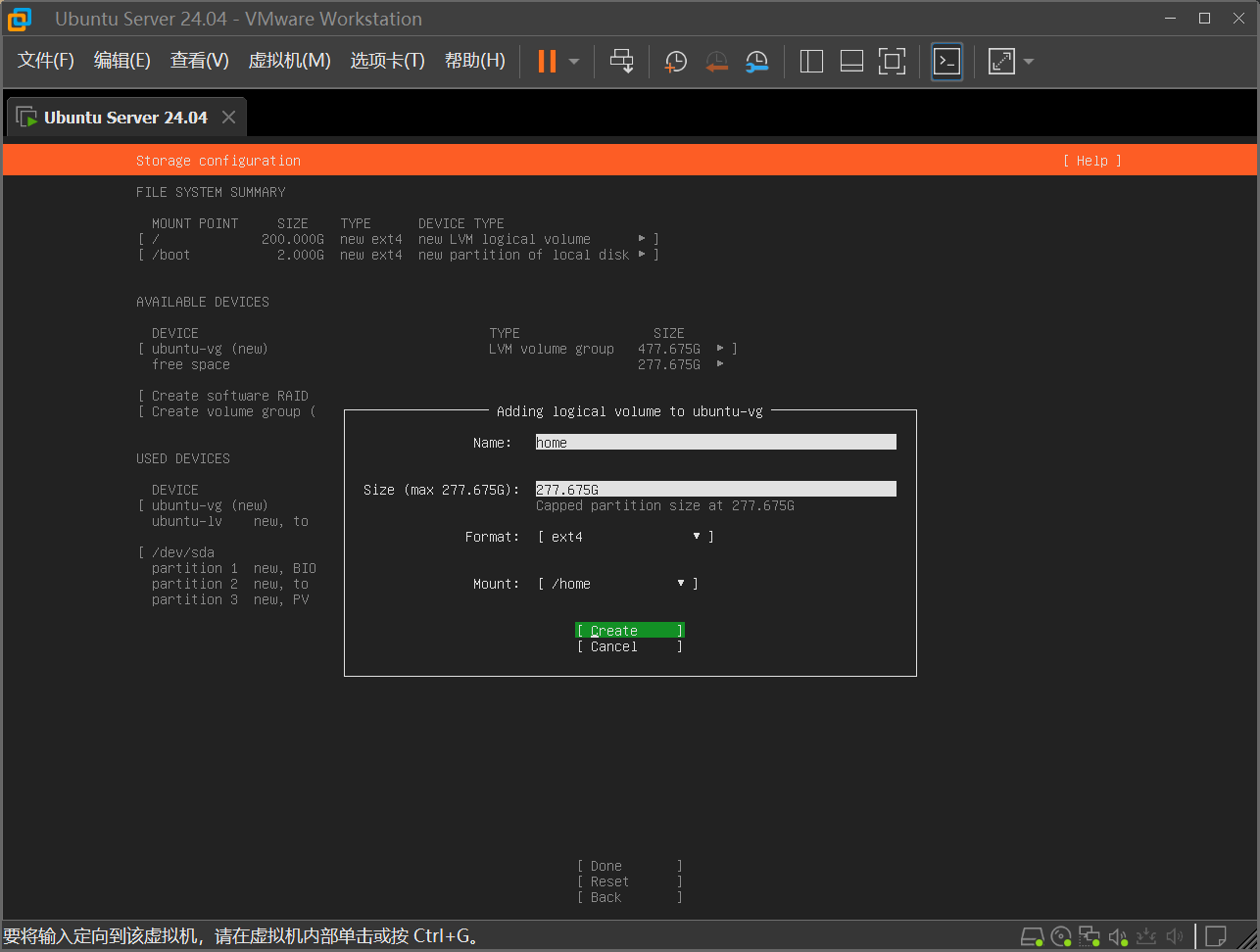Toggle the library sidebar panel view

811,62
